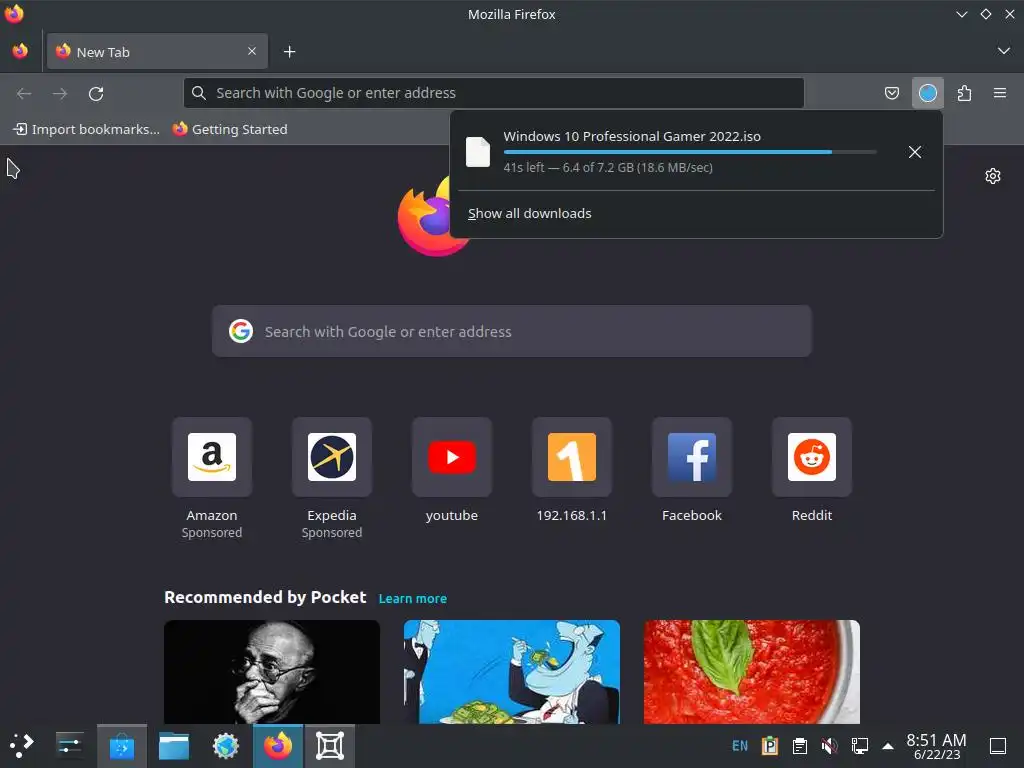Click the EN keyboard layout indicator
The width and height of the screenshot is (1024, 768).
pos(740,746)
